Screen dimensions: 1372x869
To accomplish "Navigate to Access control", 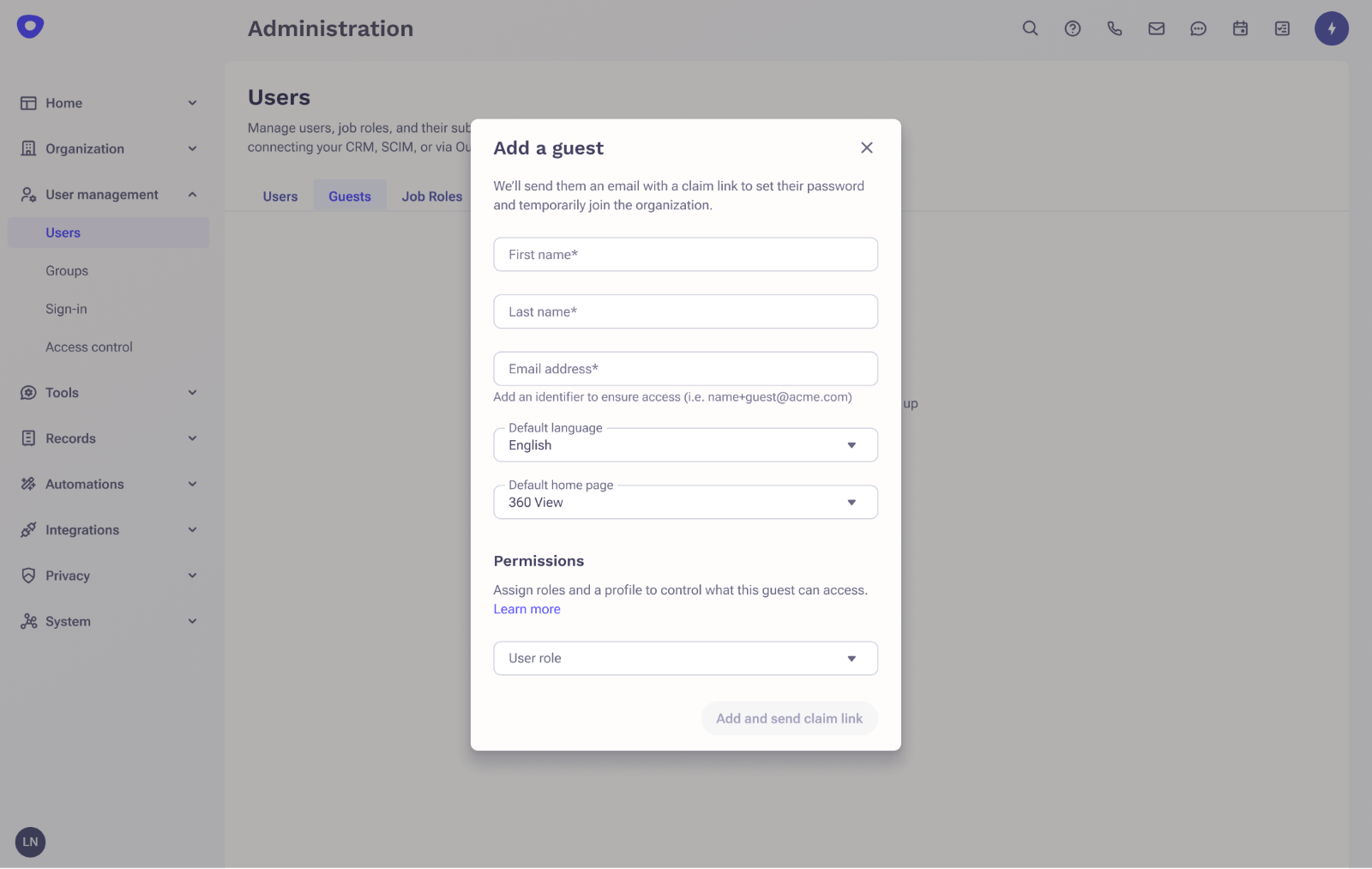I will click(88, 347).
